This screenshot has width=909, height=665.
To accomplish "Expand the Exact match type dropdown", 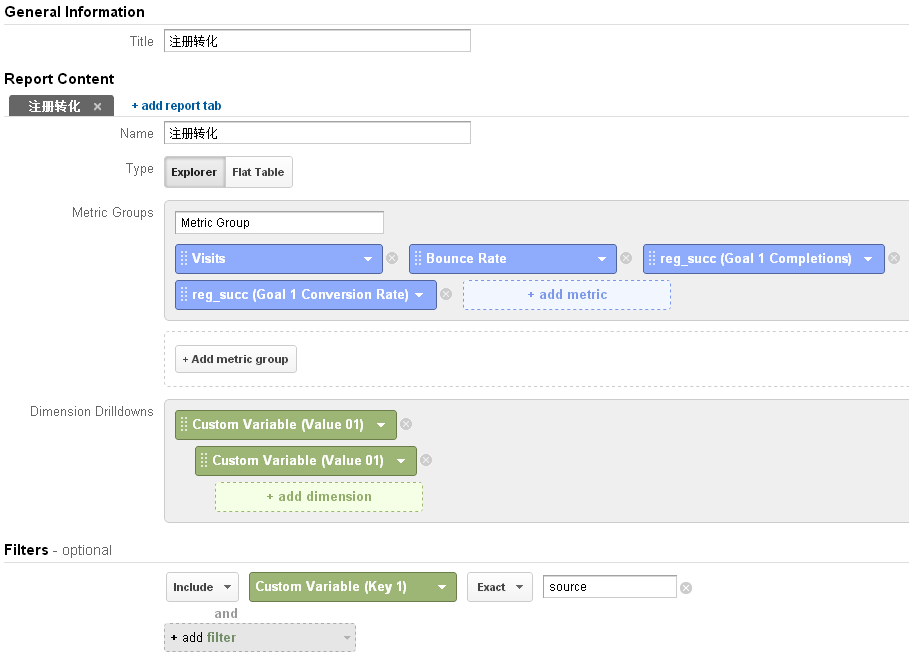I will coord(499,587).
